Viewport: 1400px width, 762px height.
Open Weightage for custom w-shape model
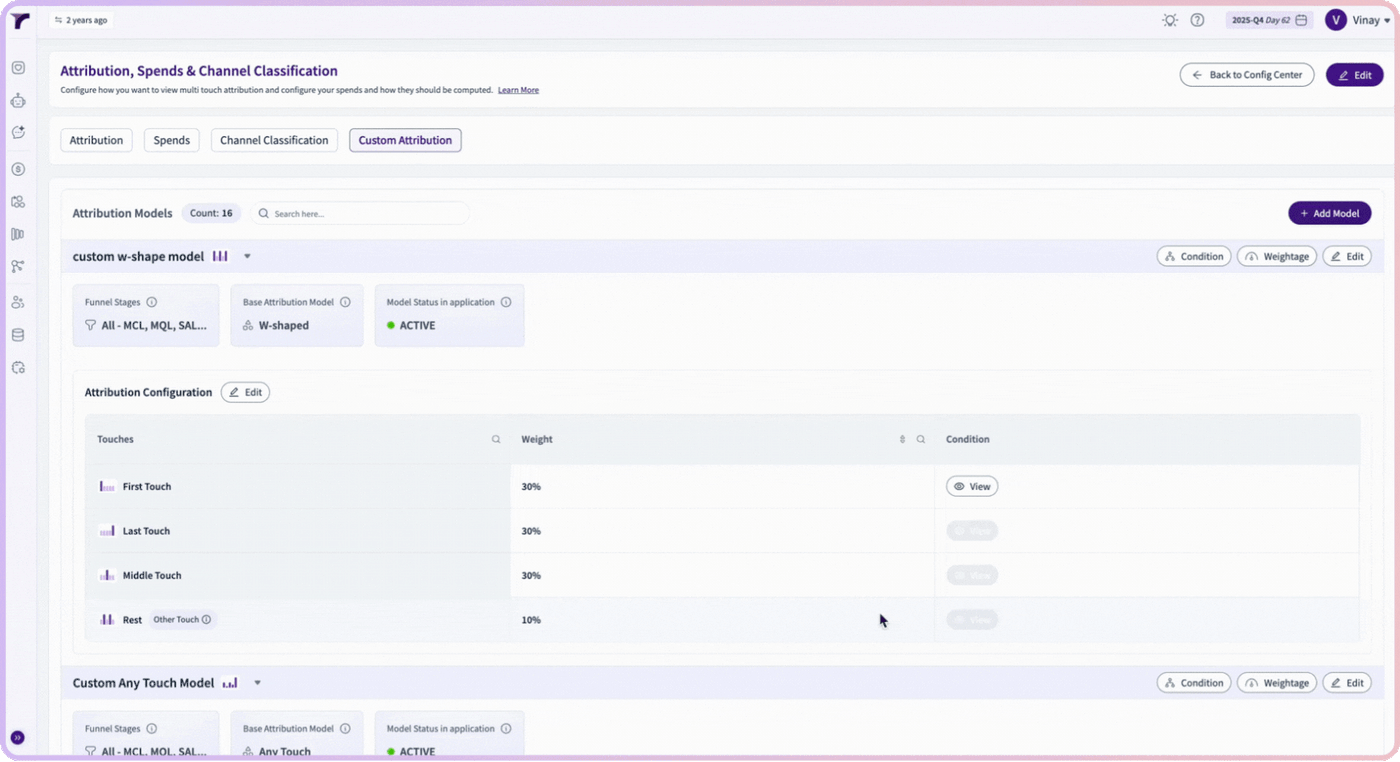point(1277,256)
